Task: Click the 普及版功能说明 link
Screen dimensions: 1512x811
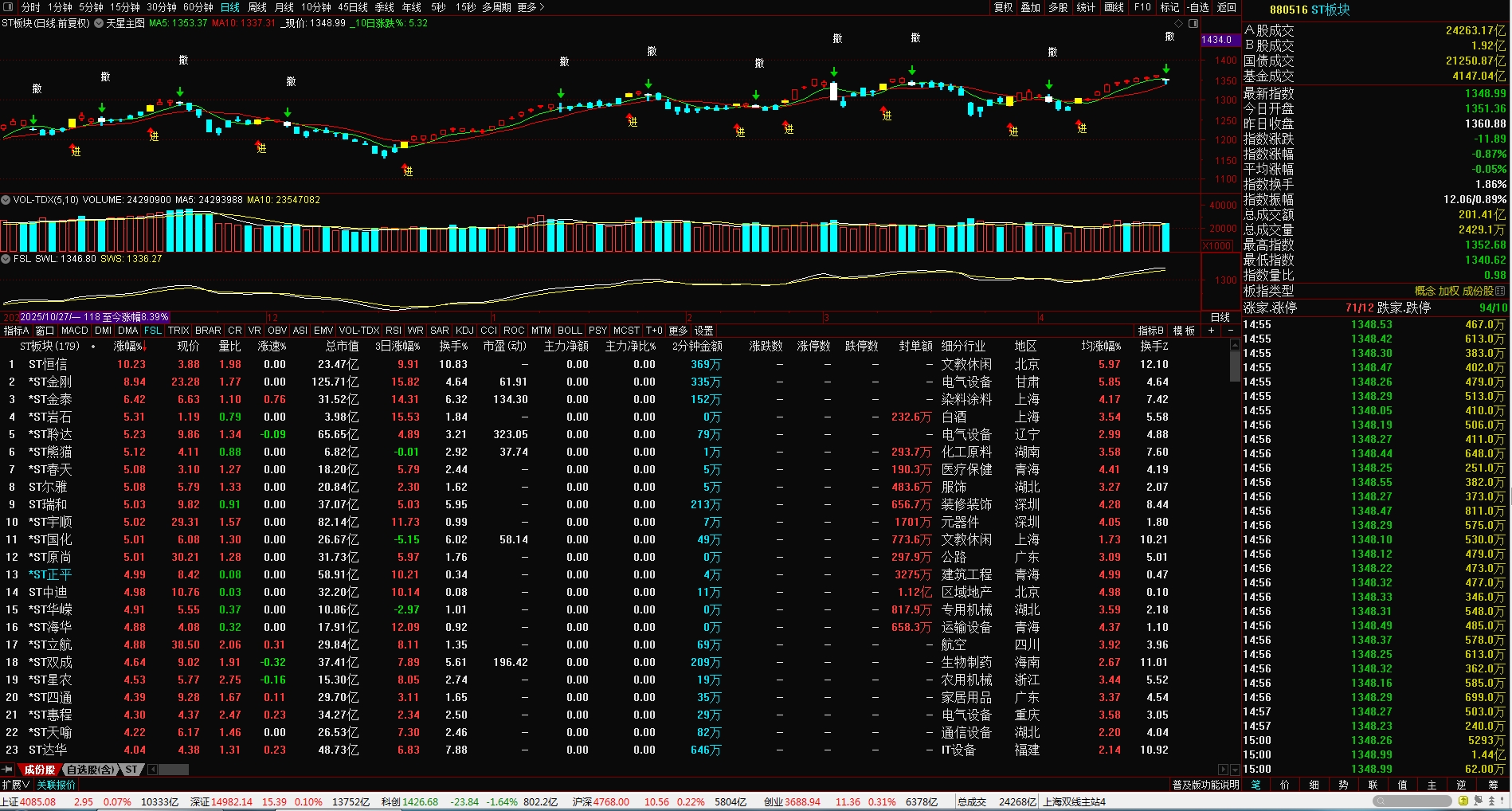Action: tap(1205, 785)
